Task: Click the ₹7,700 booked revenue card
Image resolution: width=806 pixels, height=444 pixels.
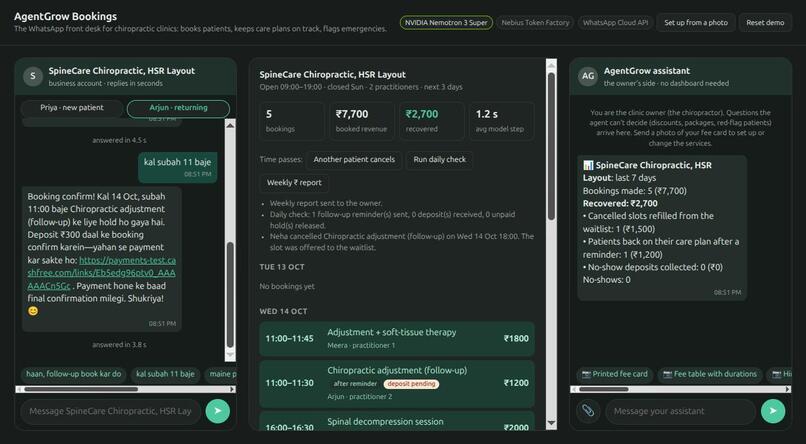Action: (x=362, y=121)
